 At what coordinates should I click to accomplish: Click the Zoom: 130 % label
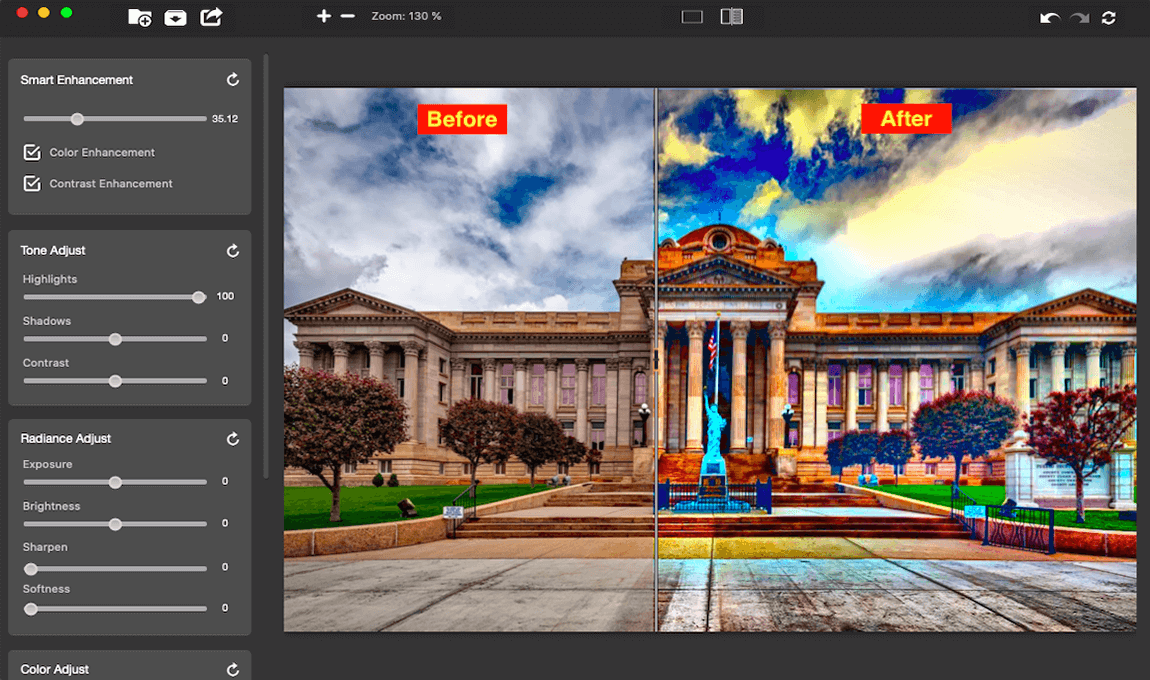(x=406, y=16)
